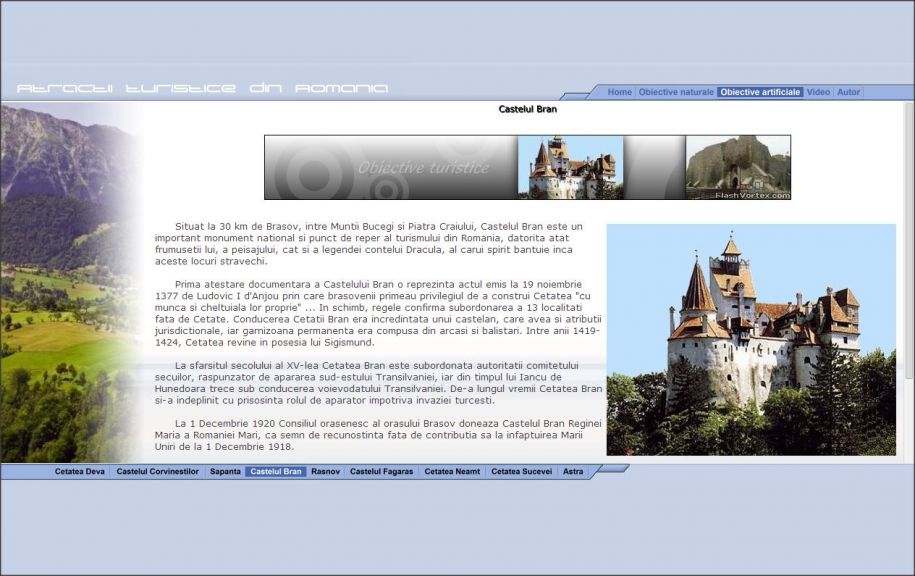View Castelul Fagaras page
The height and width of the screenshot is (576, 915).
point(382,471)
